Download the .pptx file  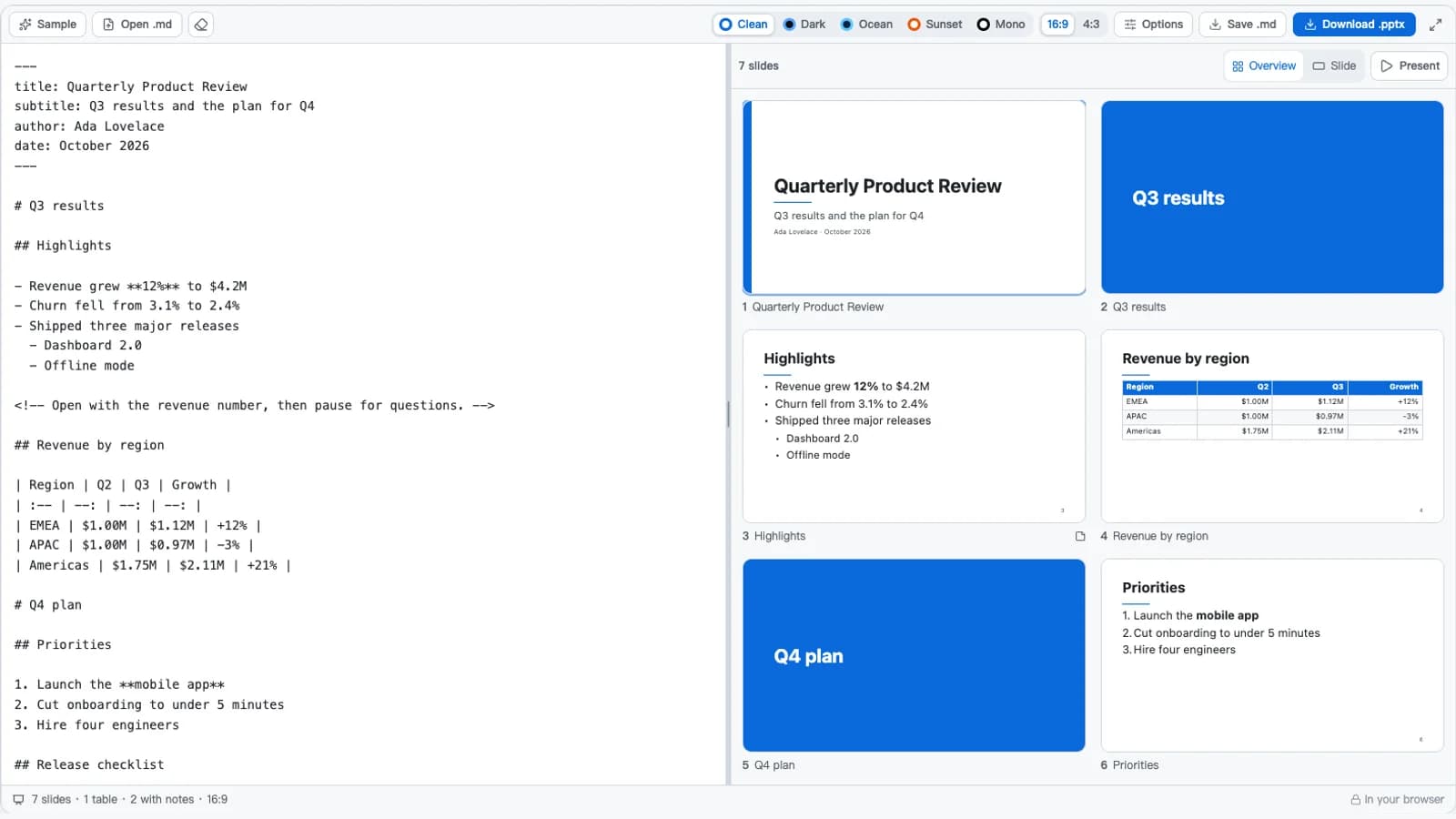pos(1354,25)
